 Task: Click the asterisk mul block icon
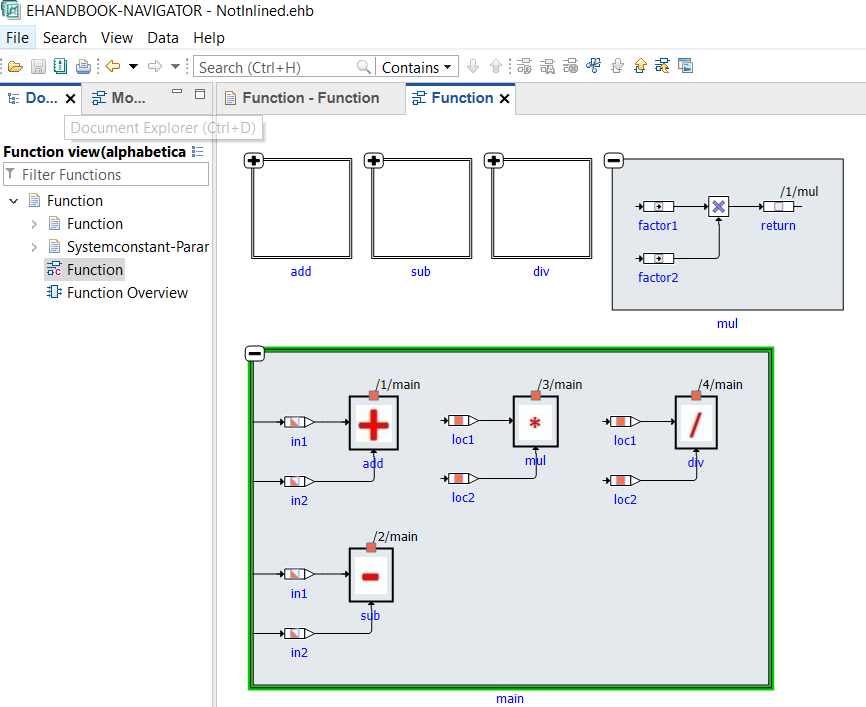click(535, 423)
